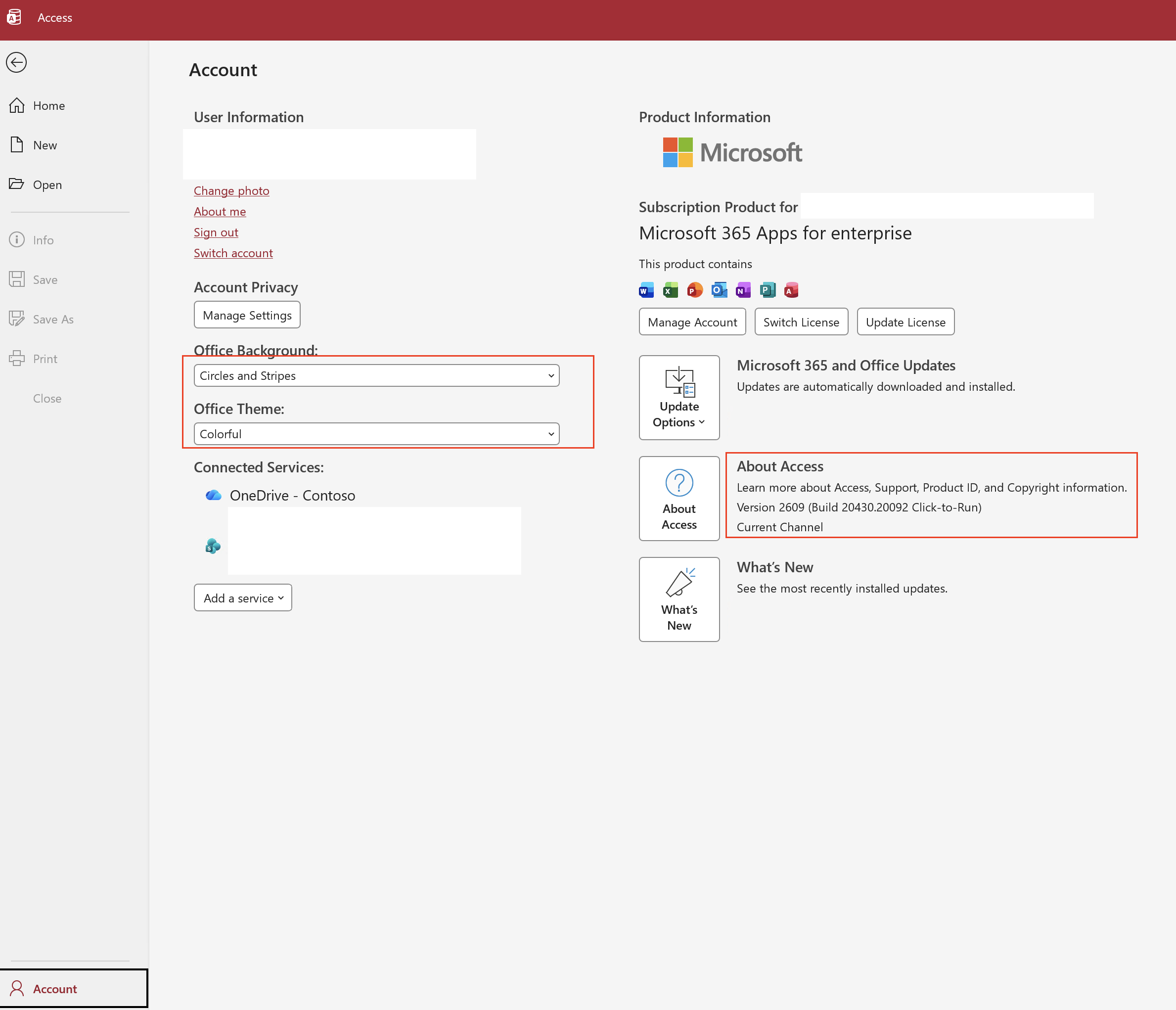Click the back arrow icon
The image size is (1176, 1010).
[16, 62]
